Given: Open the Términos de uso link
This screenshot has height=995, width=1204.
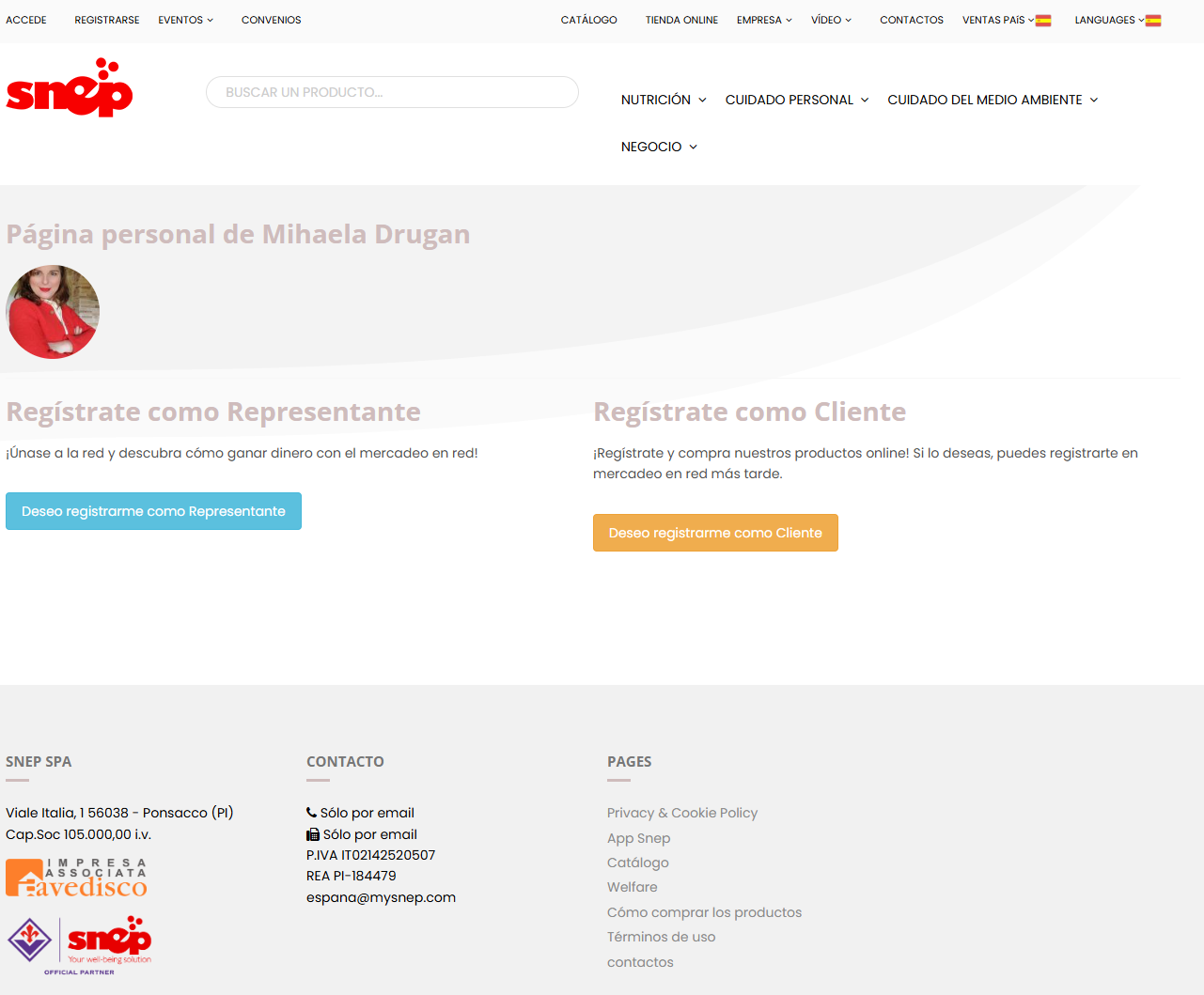Looking at the screenshot, I should 662,937.
